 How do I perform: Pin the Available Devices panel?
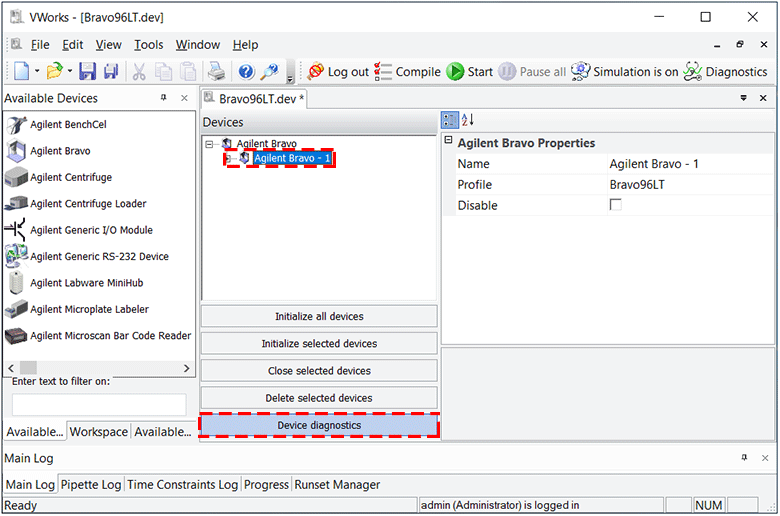click(x=164, y=98)
